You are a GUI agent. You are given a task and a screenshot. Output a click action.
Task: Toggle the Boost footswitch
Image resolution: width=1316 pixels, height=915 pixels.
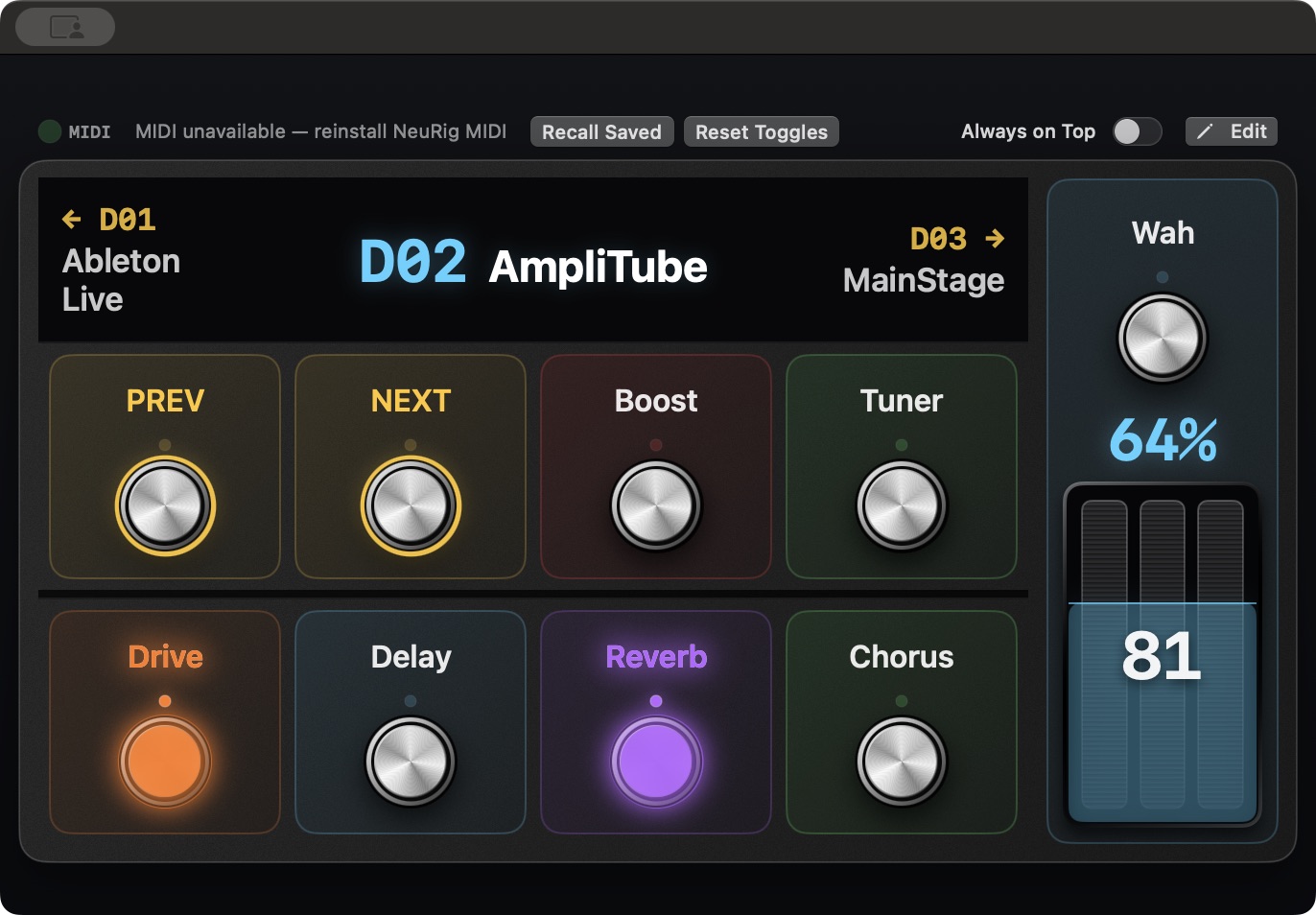656,505
